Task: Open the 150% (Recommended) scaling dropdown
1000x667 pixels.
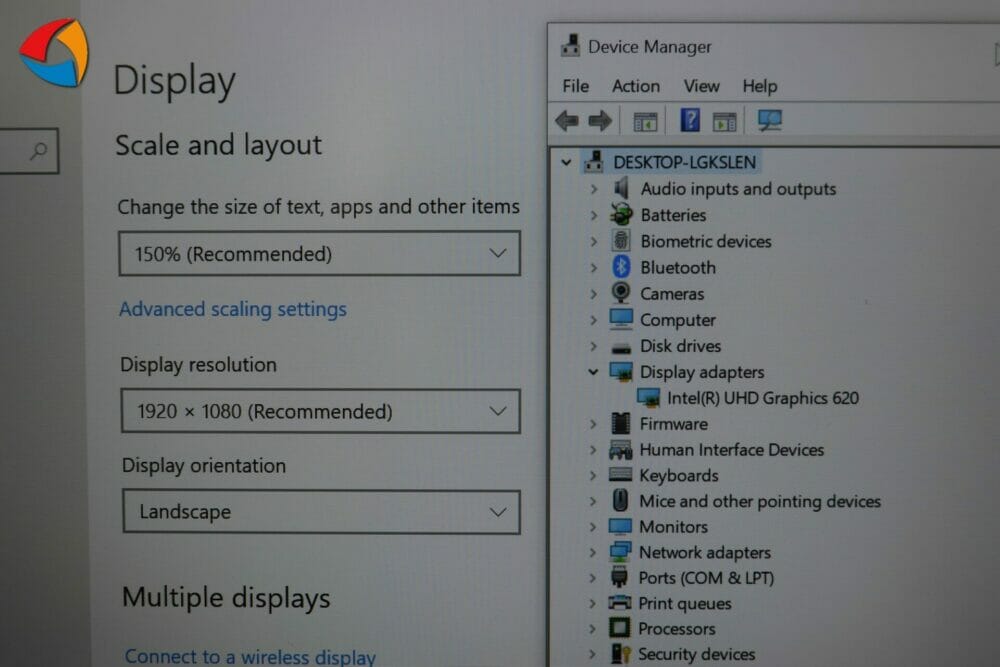Action: click(x=320, y=253)
